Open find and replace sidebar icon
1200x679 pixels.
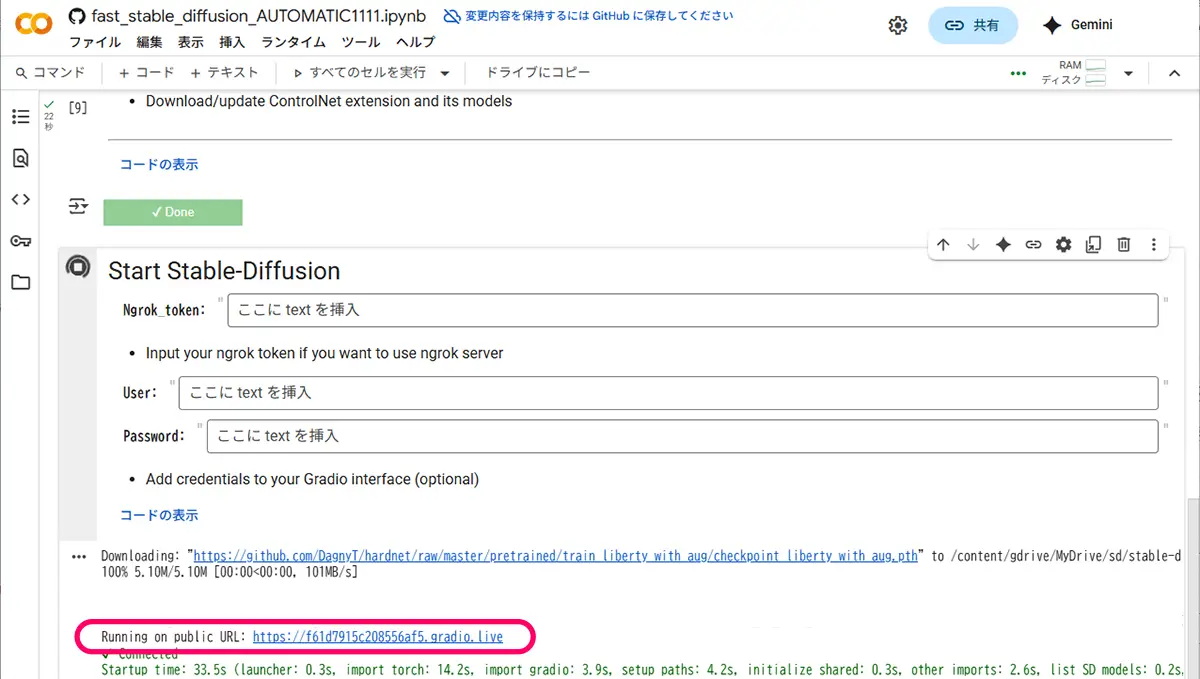21,158
